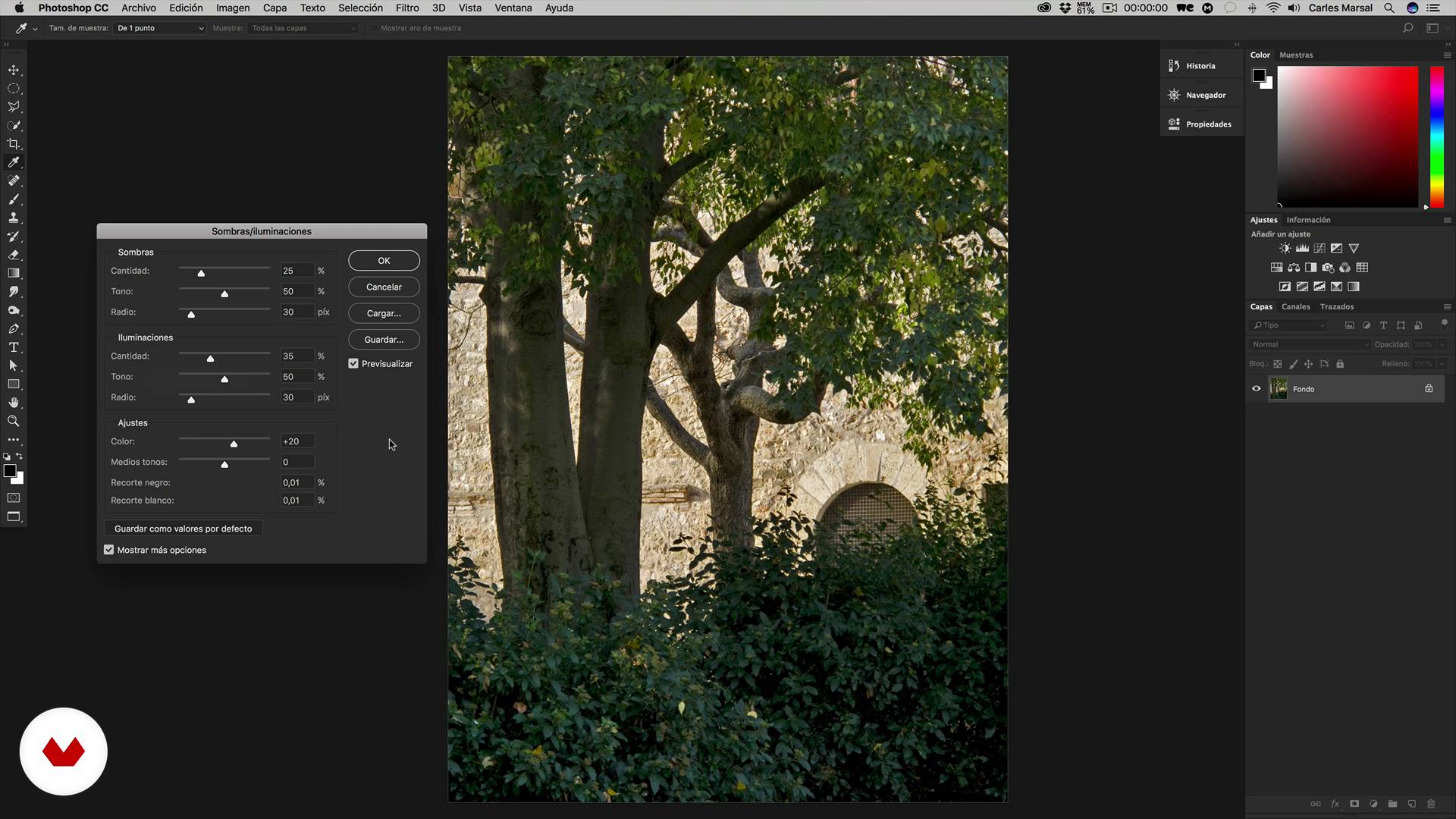Select the Pen tool

[x=14, y=328]
